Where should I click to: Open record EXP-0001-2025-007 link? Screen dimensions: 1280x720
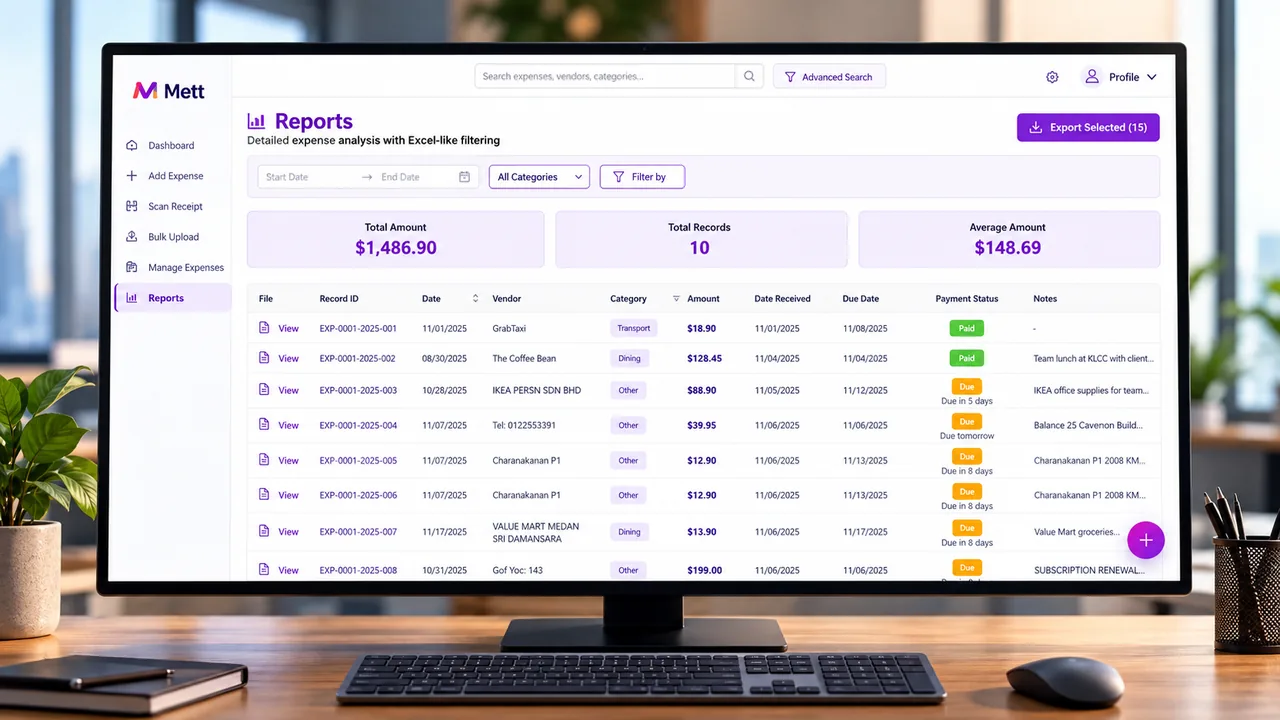click(x=358, y=532)
